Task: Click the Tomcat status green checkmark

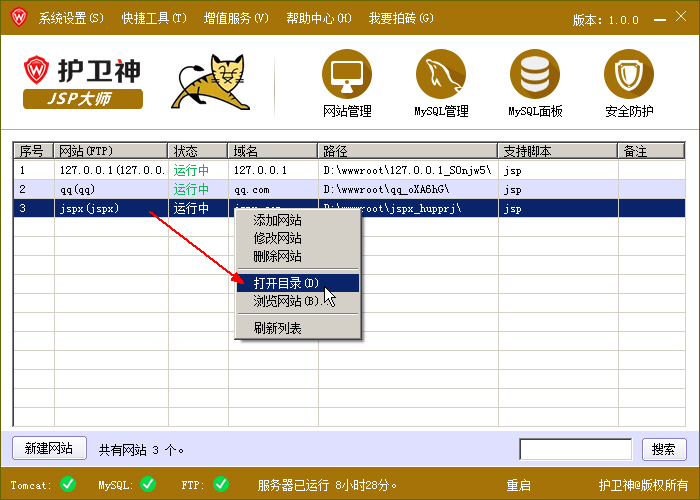Action: [68, 484]
